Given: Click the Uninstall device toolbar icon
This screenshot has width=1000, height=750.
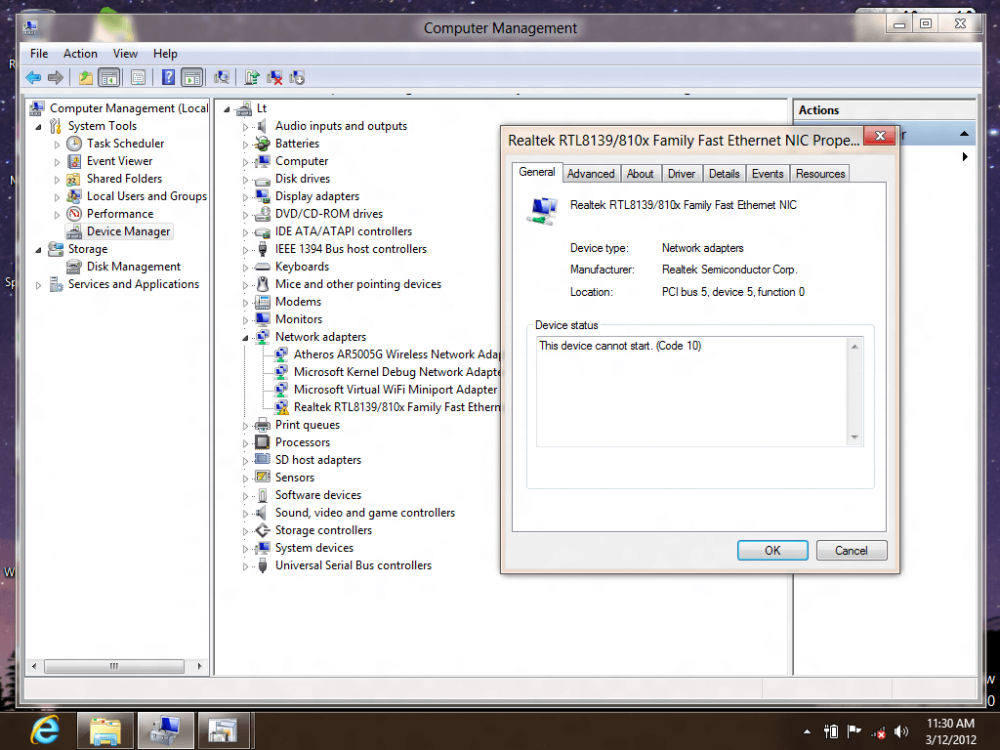Looking at the screenshot, I should [274, 77].
